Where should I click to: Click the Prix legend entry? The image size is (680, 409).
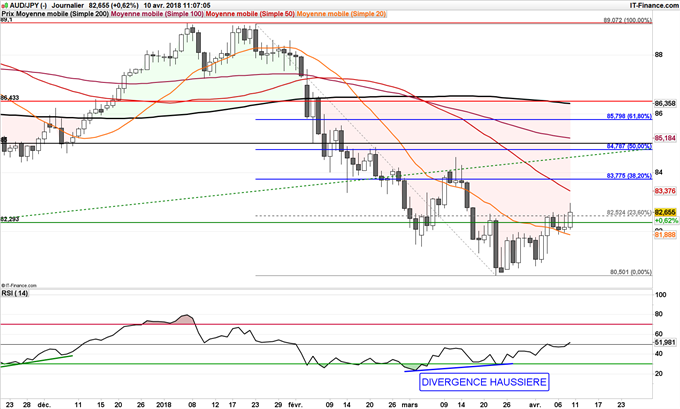tap(8, 14)
